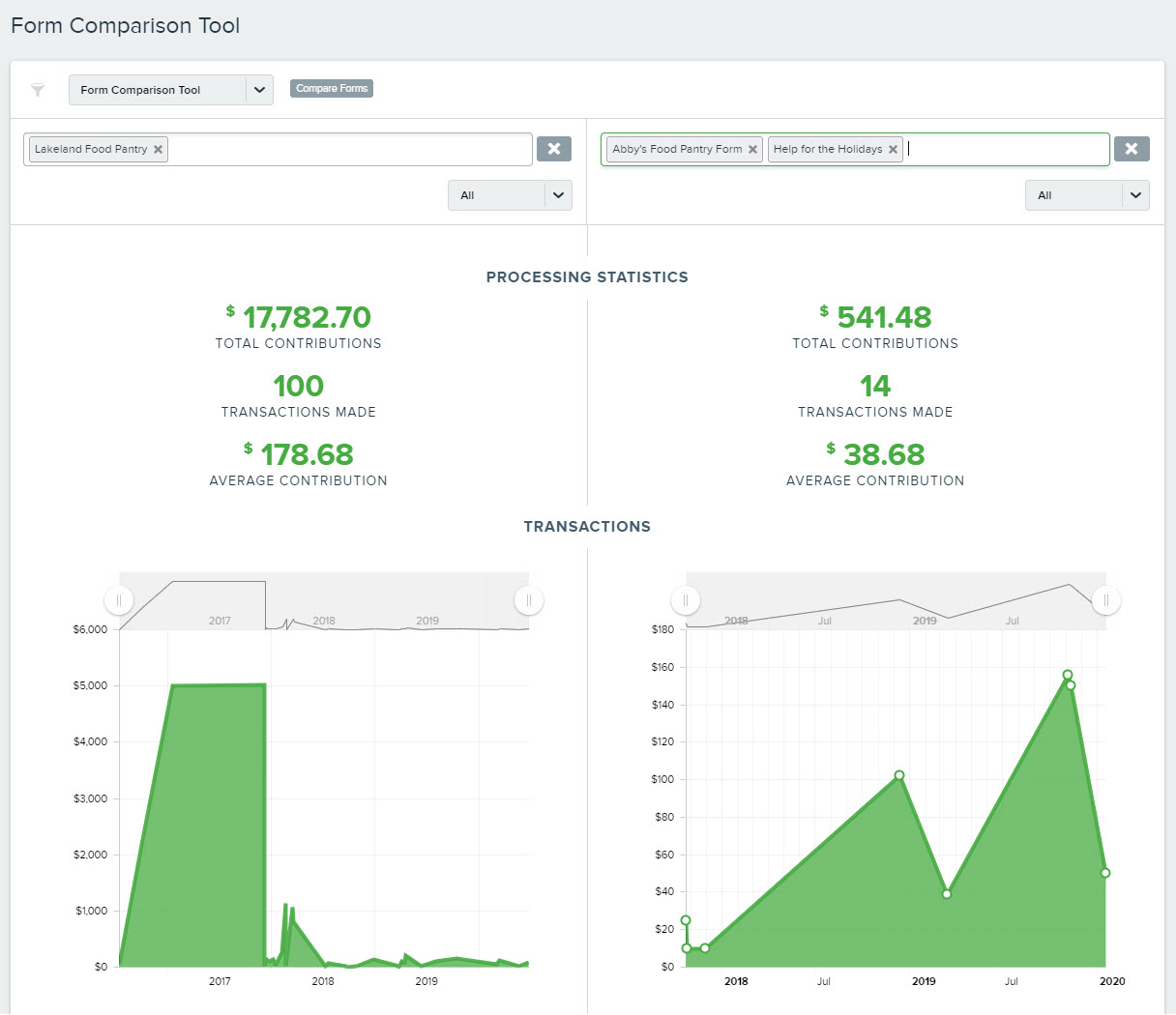Click the Processing Statistics heading
This screenshot has width=1176, height=1015.
point(587,277)
